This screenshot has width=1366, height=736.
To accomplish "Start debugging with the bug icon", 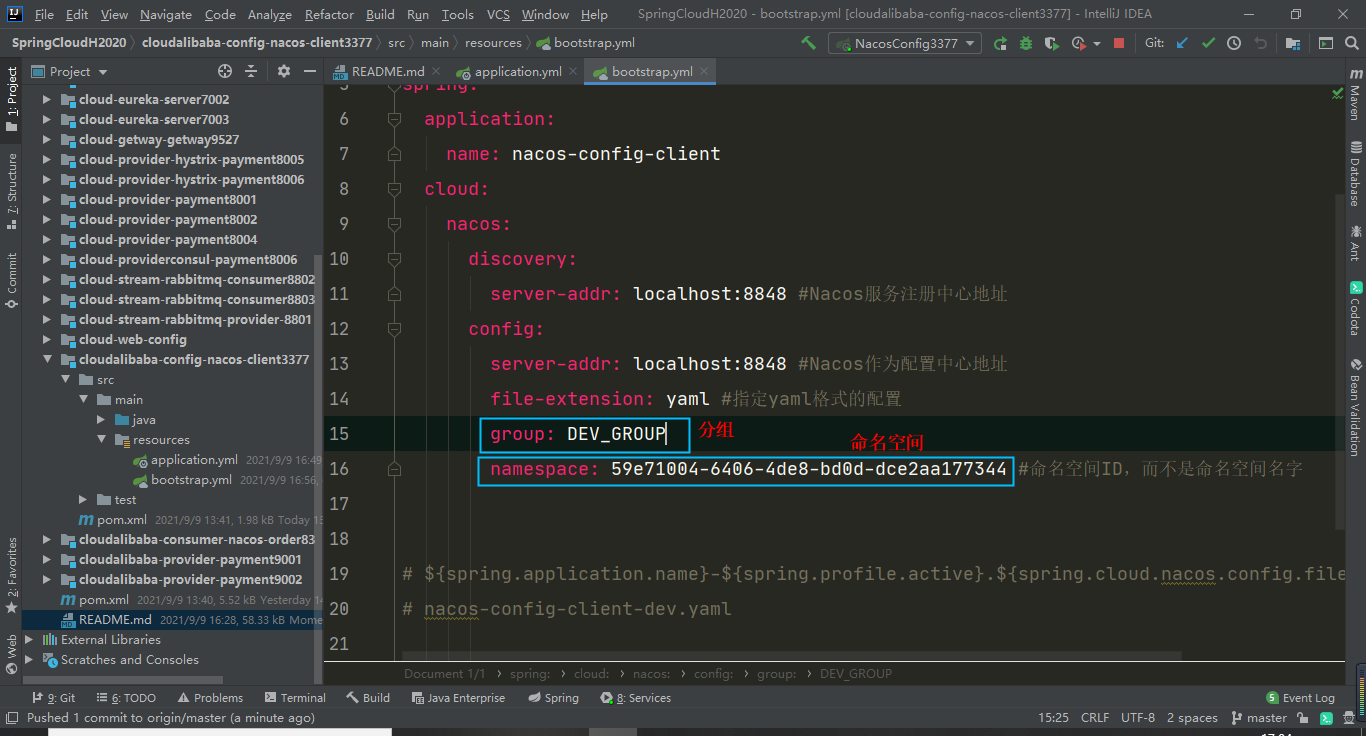I will (1026, 43).
